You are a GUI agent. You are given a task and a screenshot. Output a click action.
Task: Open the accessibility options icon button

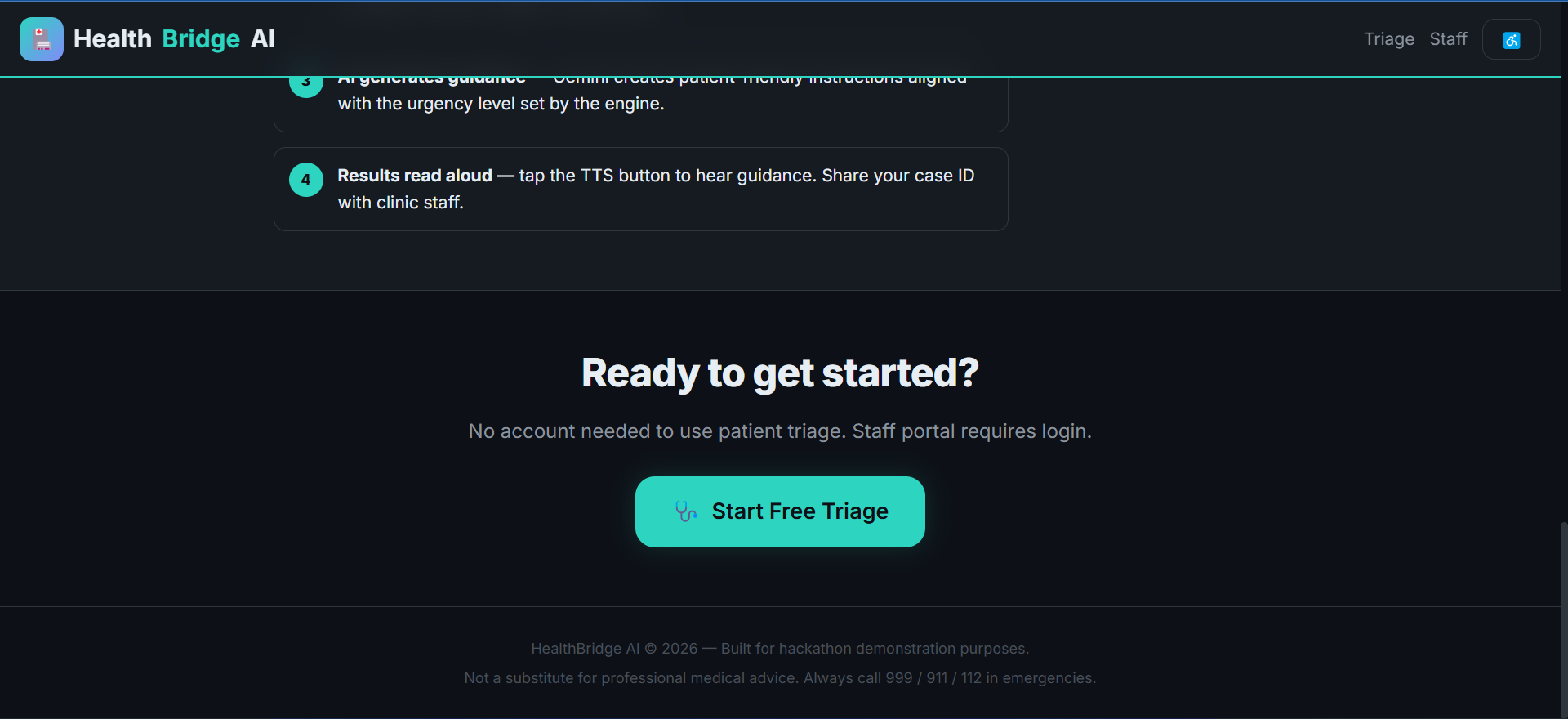click(1512, 39)
